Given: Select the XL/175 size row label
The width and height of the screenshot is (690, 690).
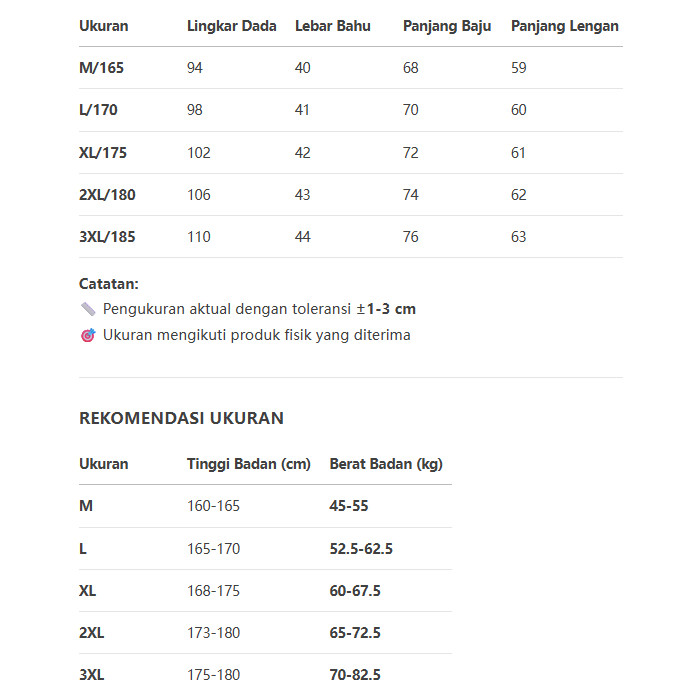Looking at the screenshot, I should click(x=103, y=153).
